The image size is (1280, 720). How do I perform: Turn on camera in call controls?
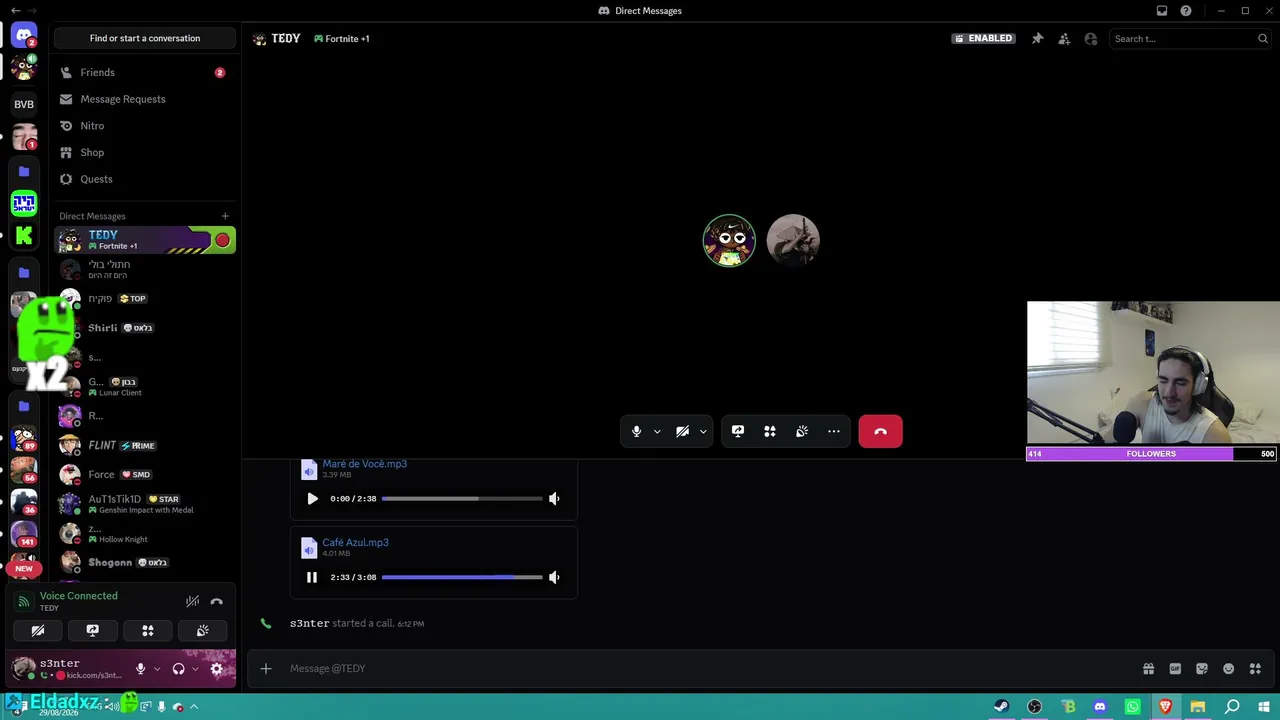coord(682,431)
